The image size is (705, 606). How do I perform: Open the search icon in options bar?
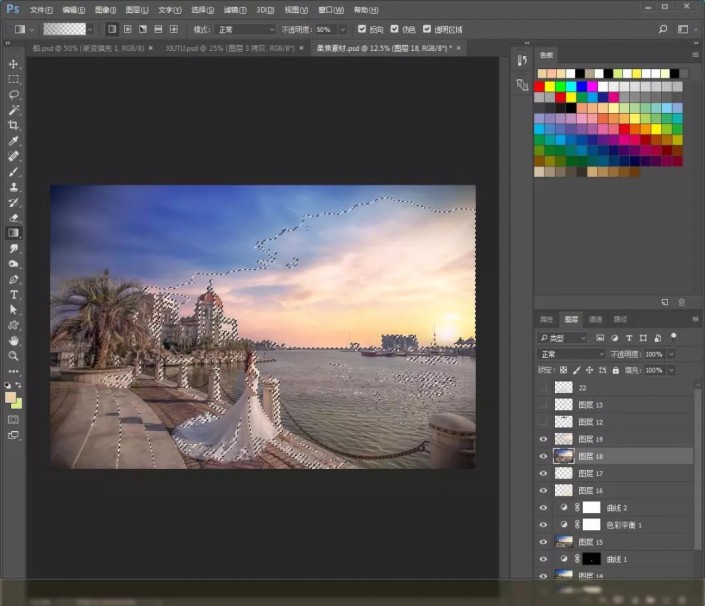663,29
